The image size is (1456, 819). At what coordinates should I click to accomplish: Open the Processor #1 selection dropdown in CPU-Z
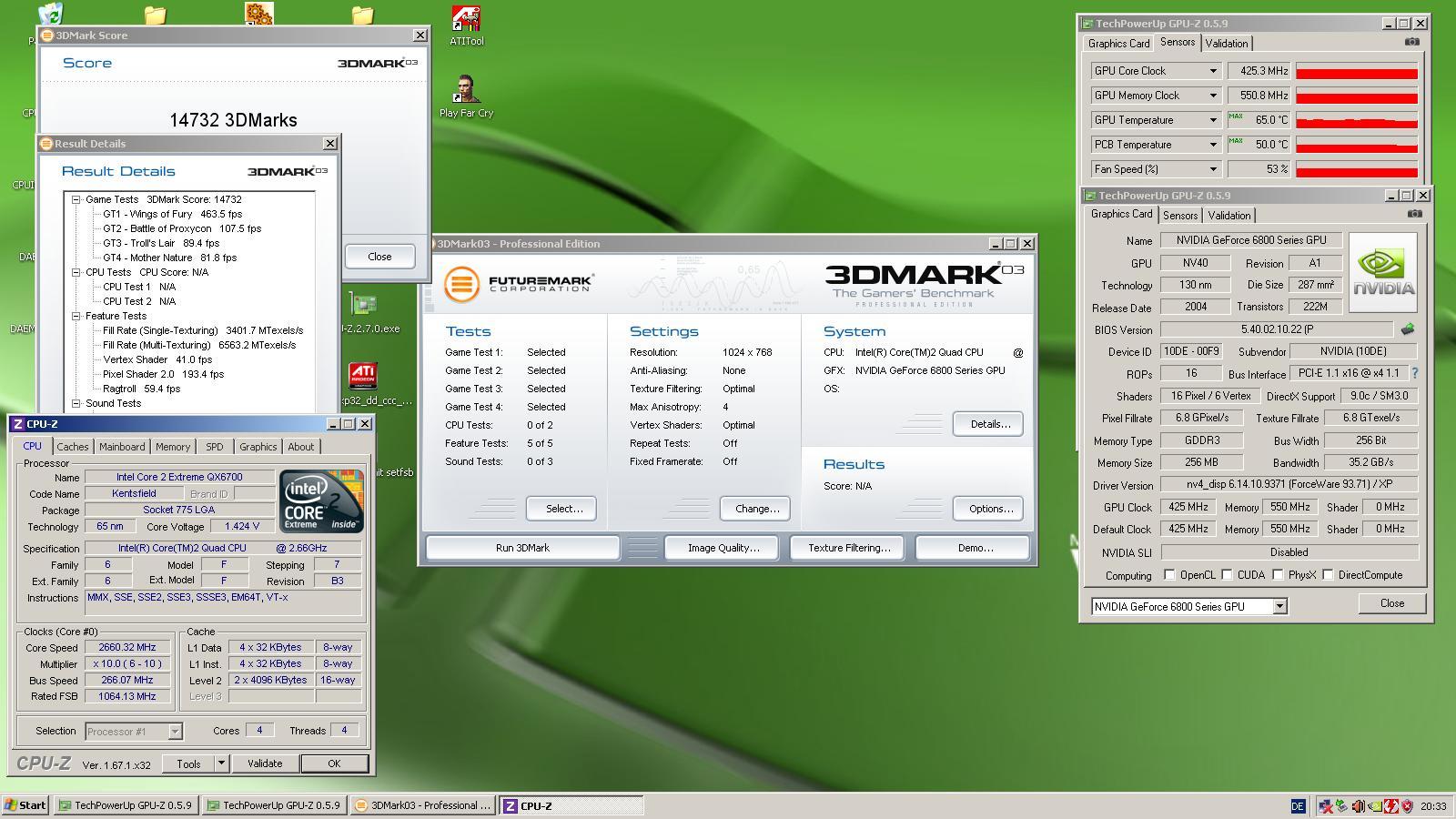(x=173, y=731)
